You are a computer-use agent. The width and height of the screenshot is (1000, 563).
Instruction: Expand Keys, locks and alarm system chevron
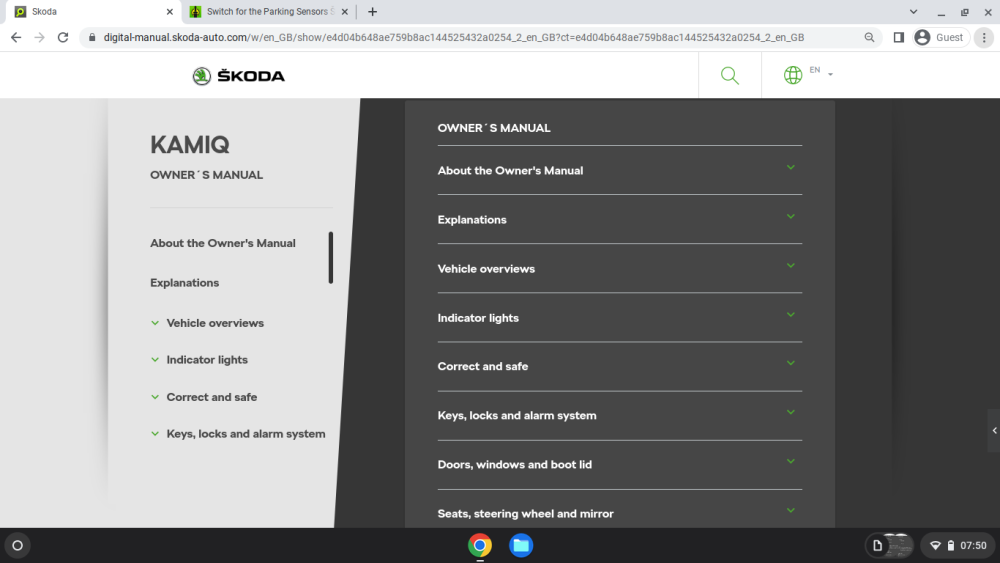[x=791, y=413]
